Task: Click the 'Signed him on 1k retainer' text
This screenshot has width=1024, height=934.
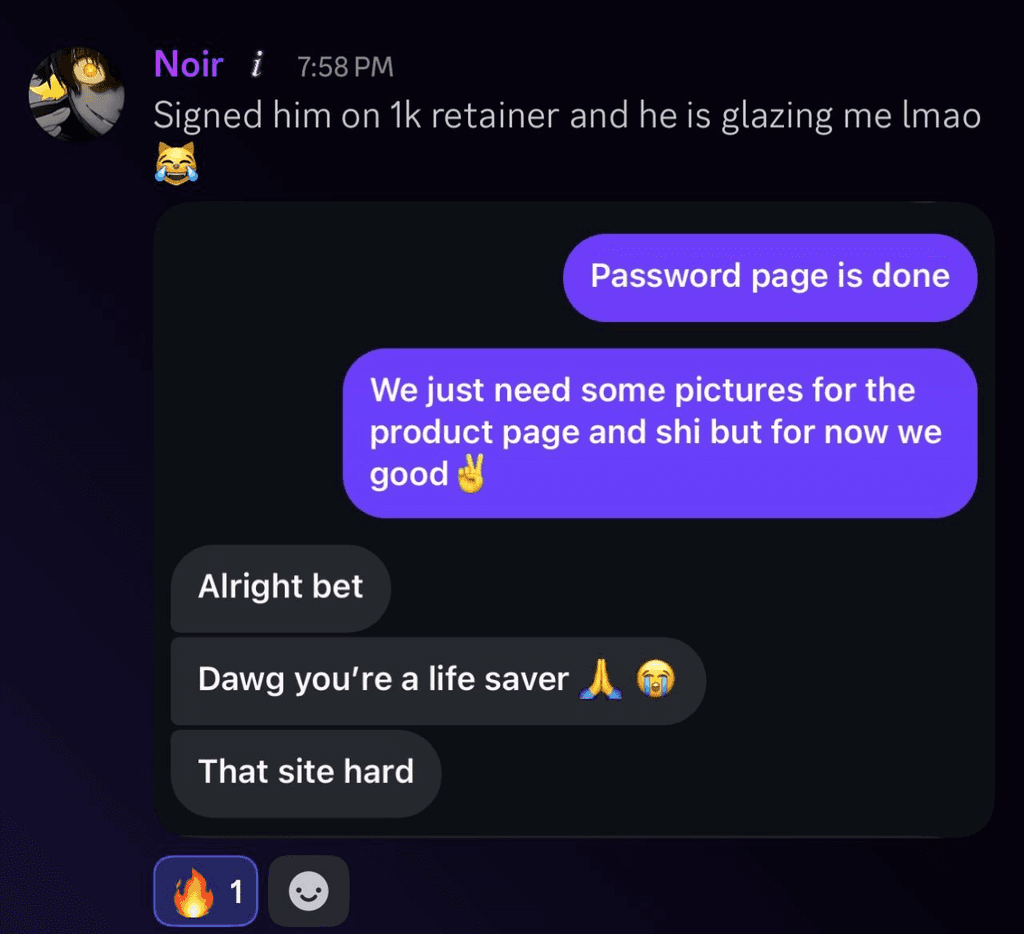Action: click(x=357, y=115)
